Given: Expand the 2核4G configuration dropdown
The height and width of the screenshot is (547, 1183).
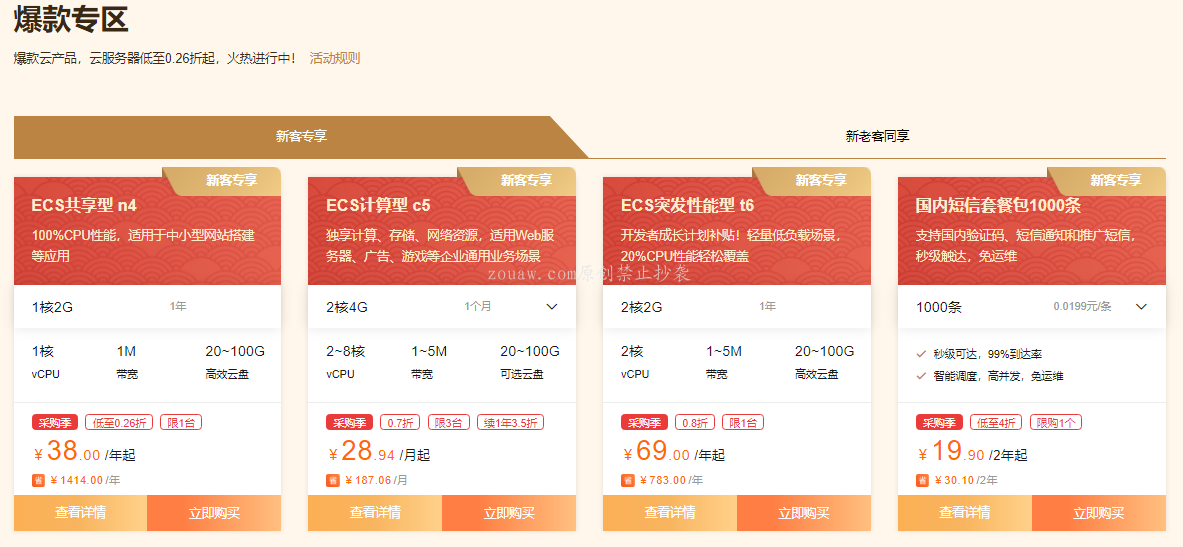Looking at the screenshot, I should pyautogui.click(x=551, y=307).
